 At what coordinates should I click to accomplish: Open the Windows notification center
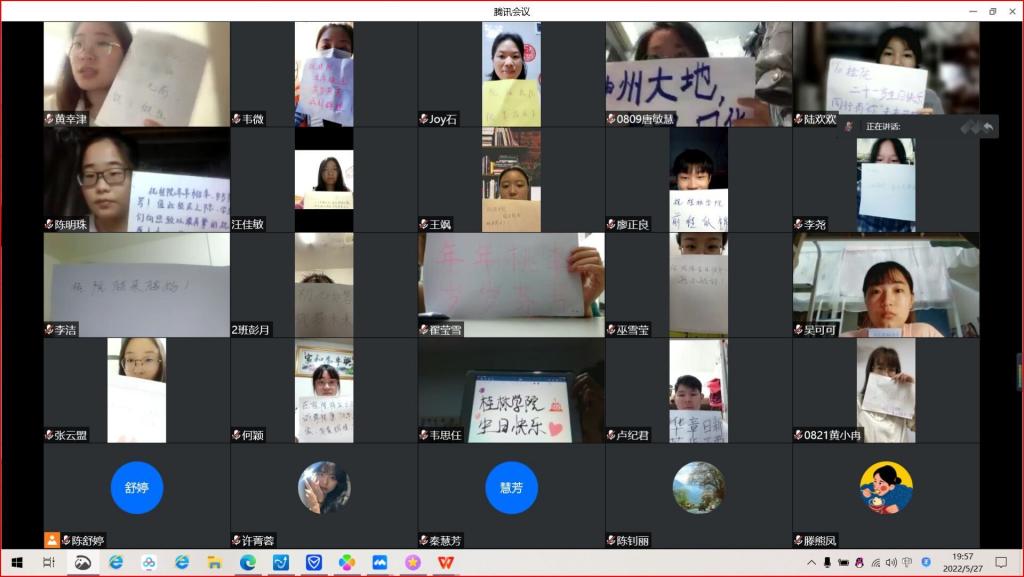click(1001, 563)
